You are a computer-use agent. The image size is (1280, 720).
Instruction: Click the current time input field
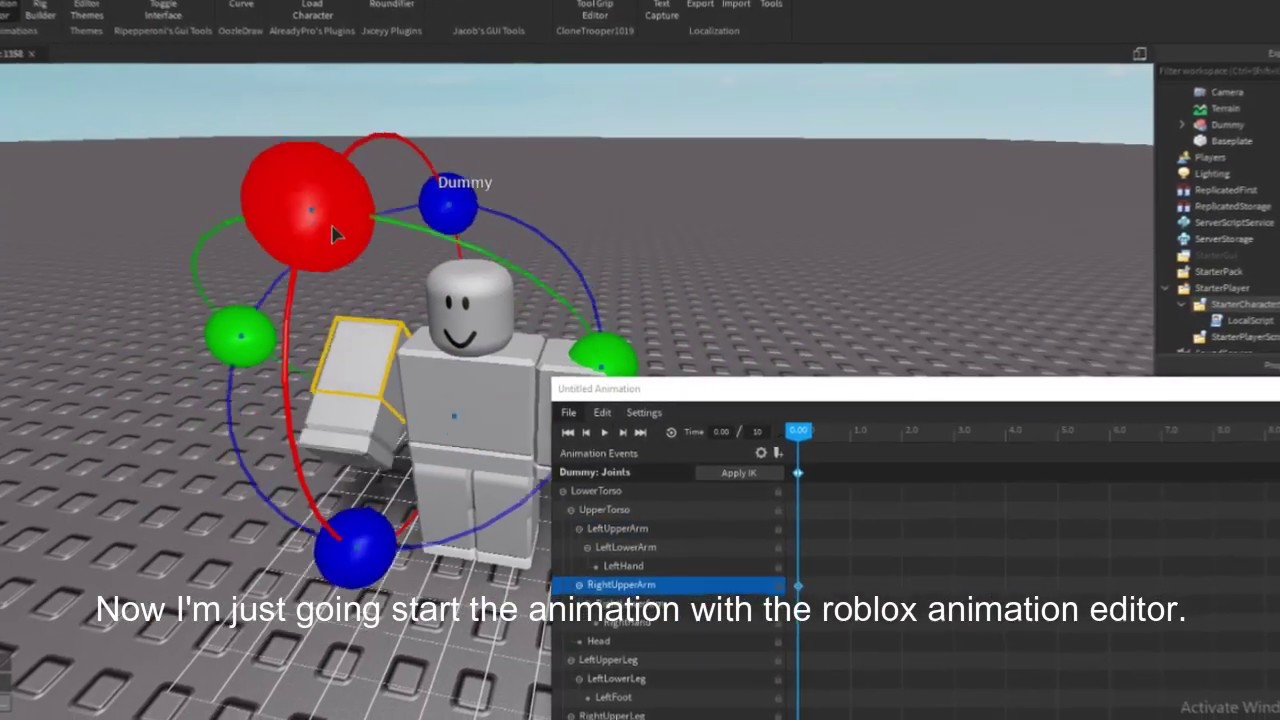pos(721,432)
